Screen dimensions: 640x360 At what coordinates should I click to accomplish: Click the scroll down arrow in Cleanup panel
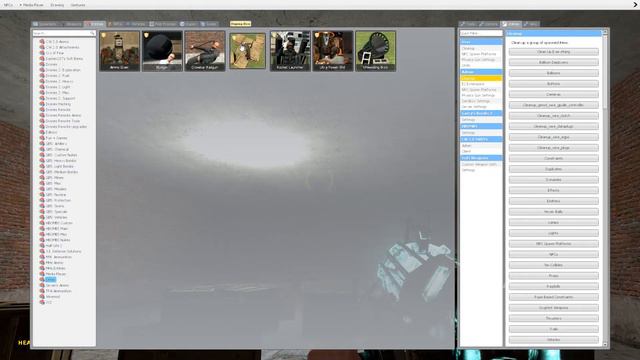(x=605, y=344)
